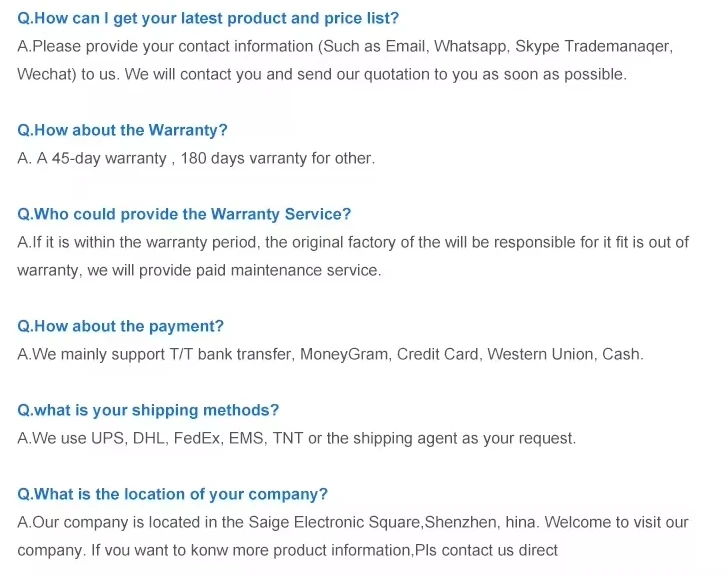Click the company location question heading

[172, 494]
